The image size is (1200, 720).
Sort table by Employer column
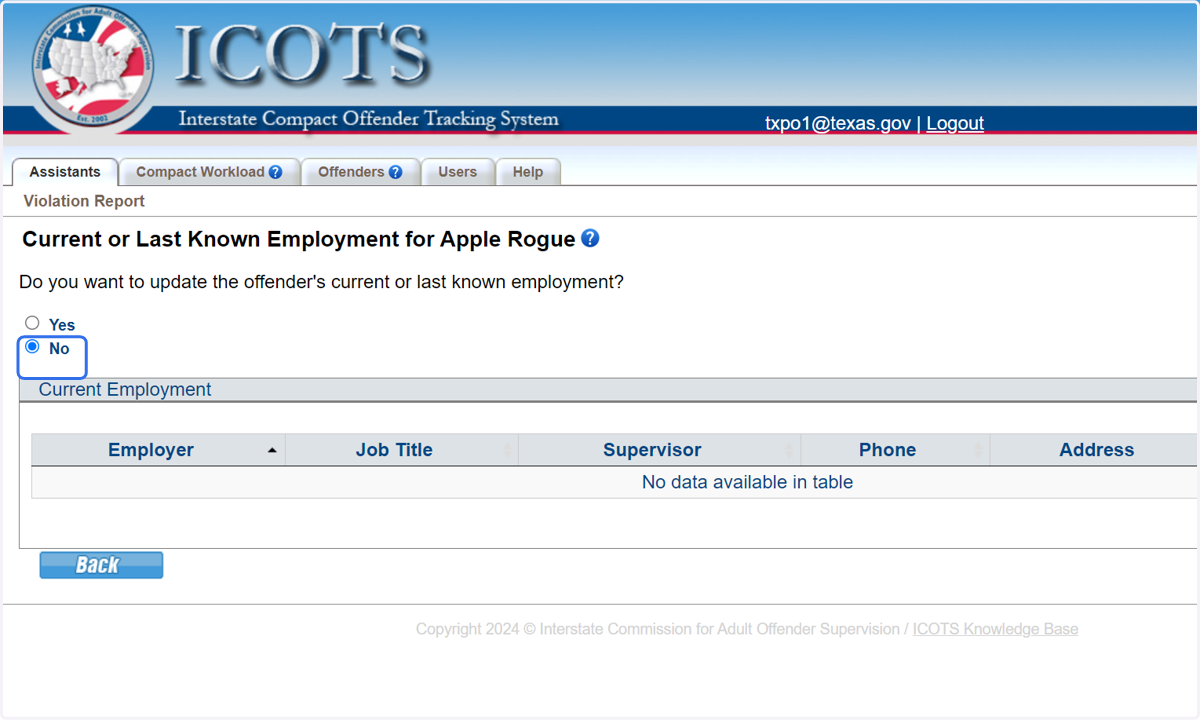tap(158, 450)
